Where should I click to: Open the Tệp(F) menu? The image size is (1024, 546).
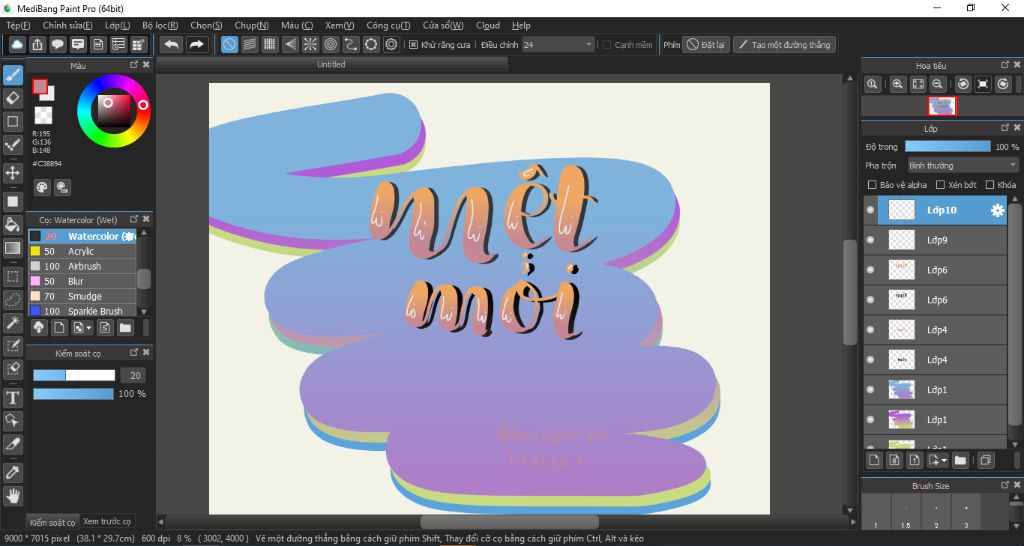(18, 25)
